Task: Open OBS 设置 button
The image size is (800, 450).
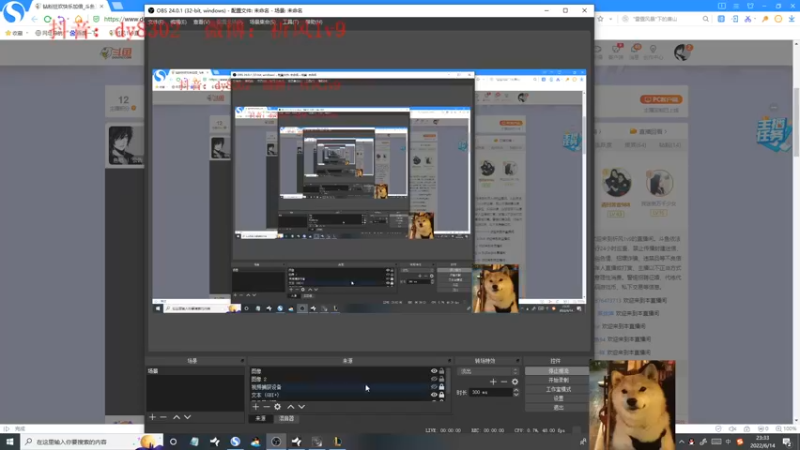Action: [x=558, y=398]
